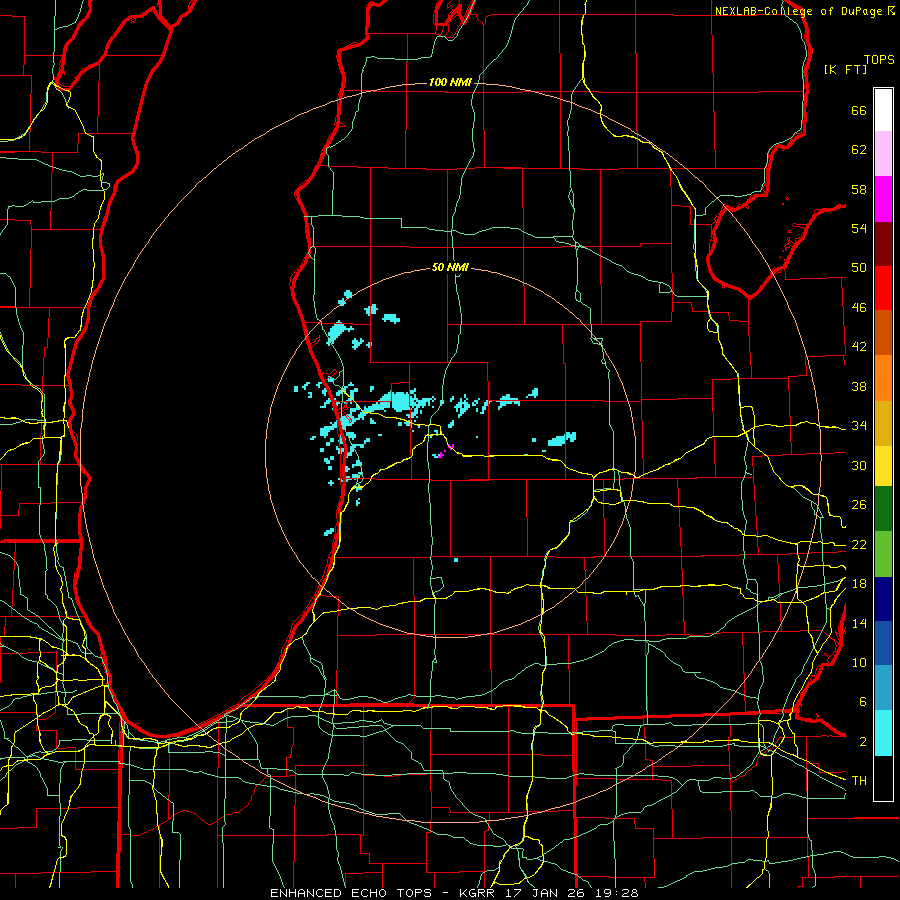900x900 pixels.
Task: Click the 54 label on the legend
Action: (859, 228)
